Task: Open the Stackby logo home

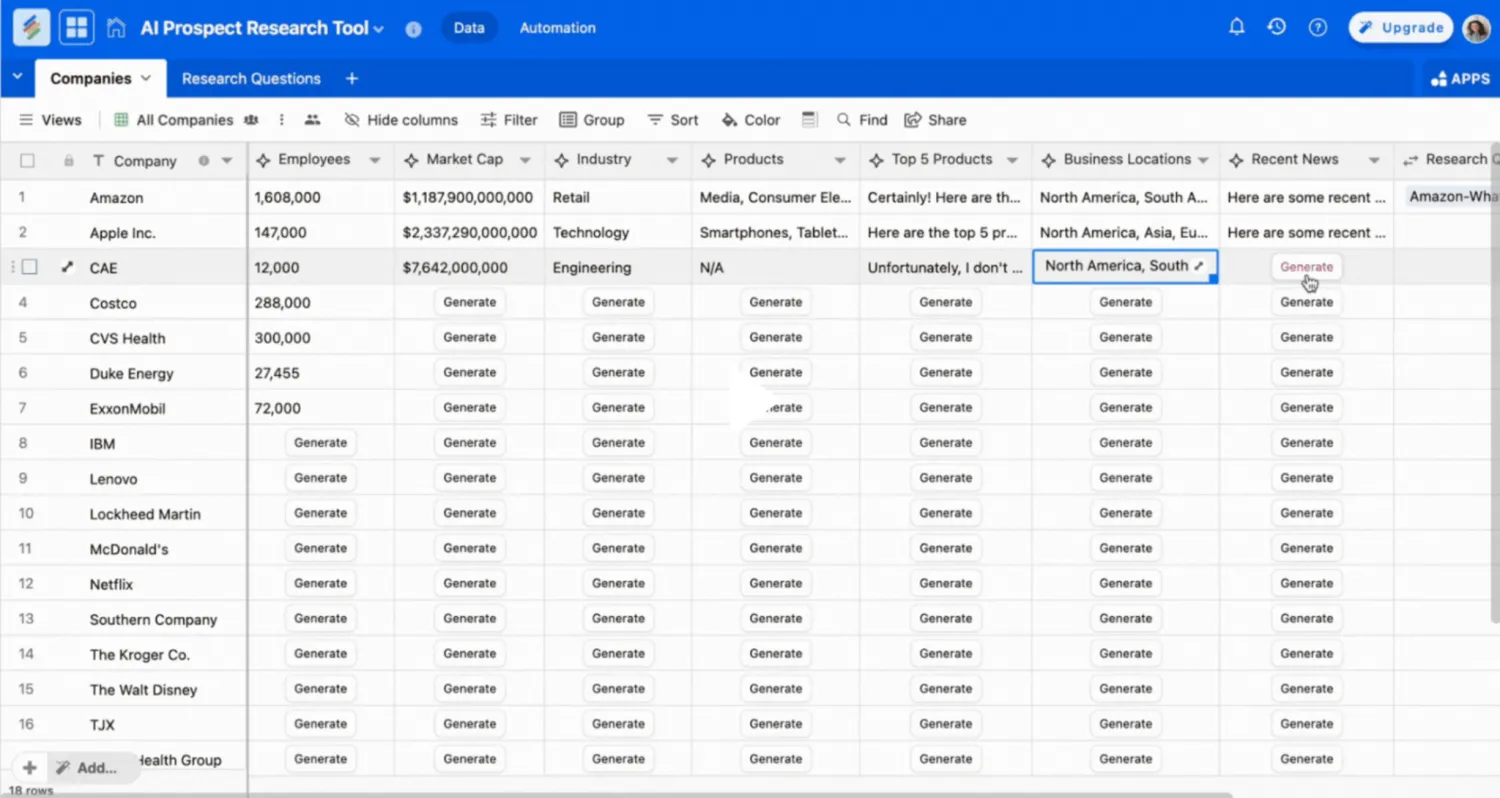Action: click(31, 28)
